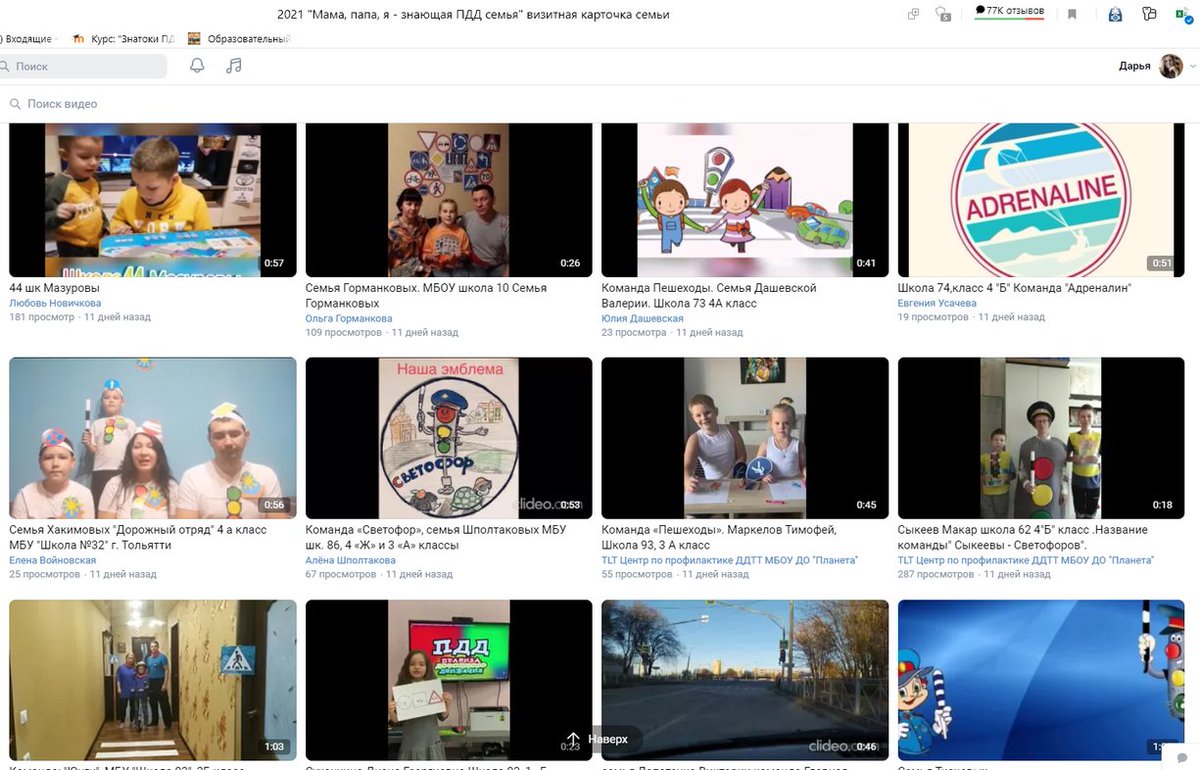Open title "Команда «Пешеходы». Маркелов Тимофей"

click(x=719, y=537)
